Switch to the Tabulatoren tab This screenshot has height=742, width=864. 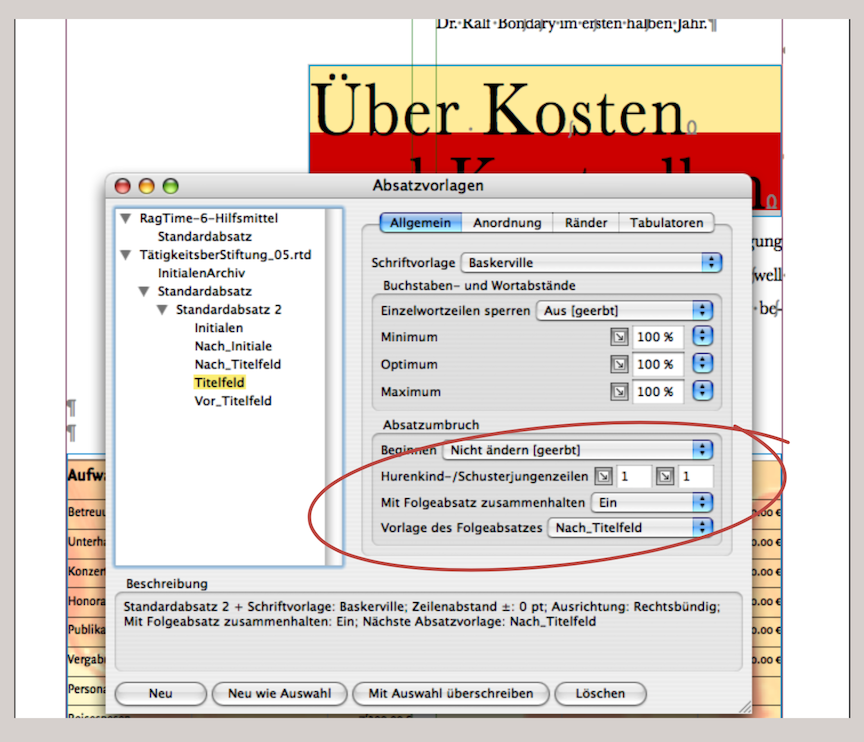click(x=666, y=223)
